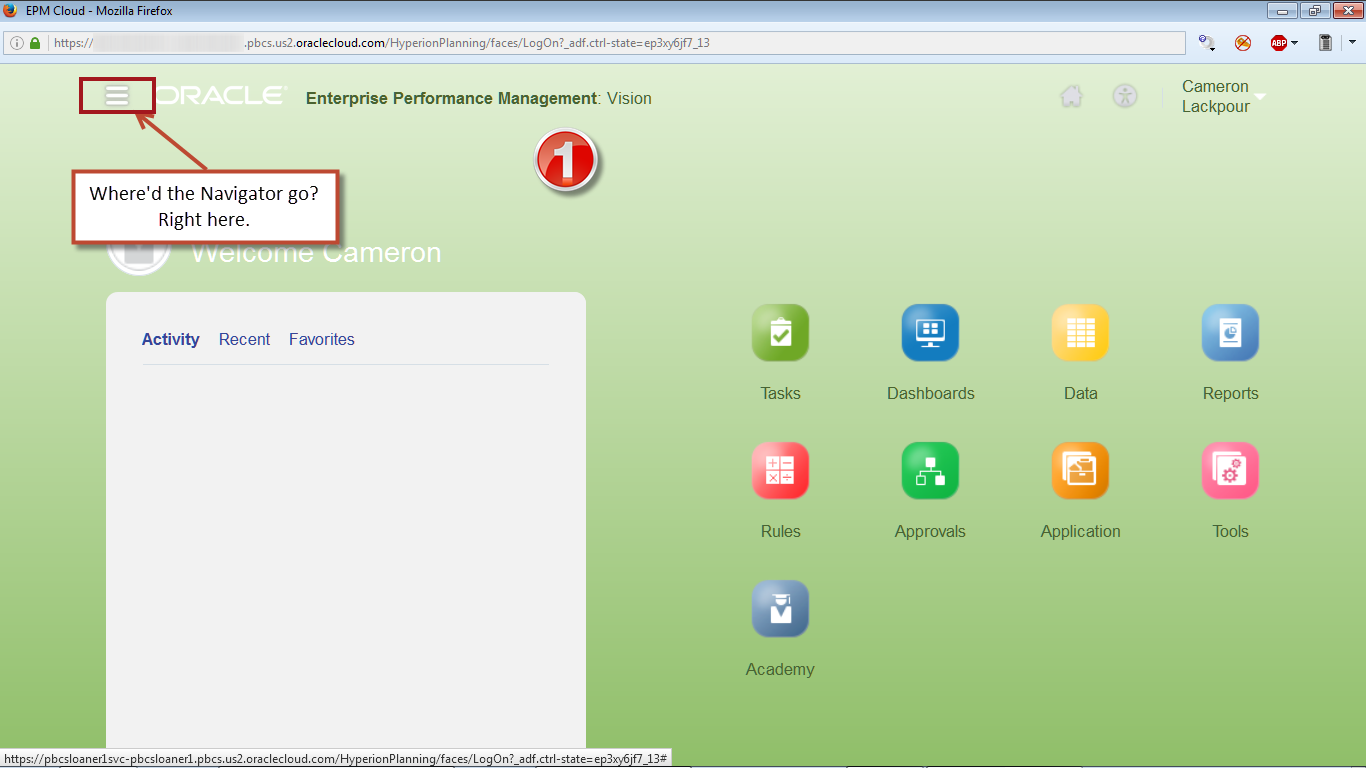Click the Dashboards label
Image resolution: width=1366 pixels, height=768 pixels.
coord(930,393)
